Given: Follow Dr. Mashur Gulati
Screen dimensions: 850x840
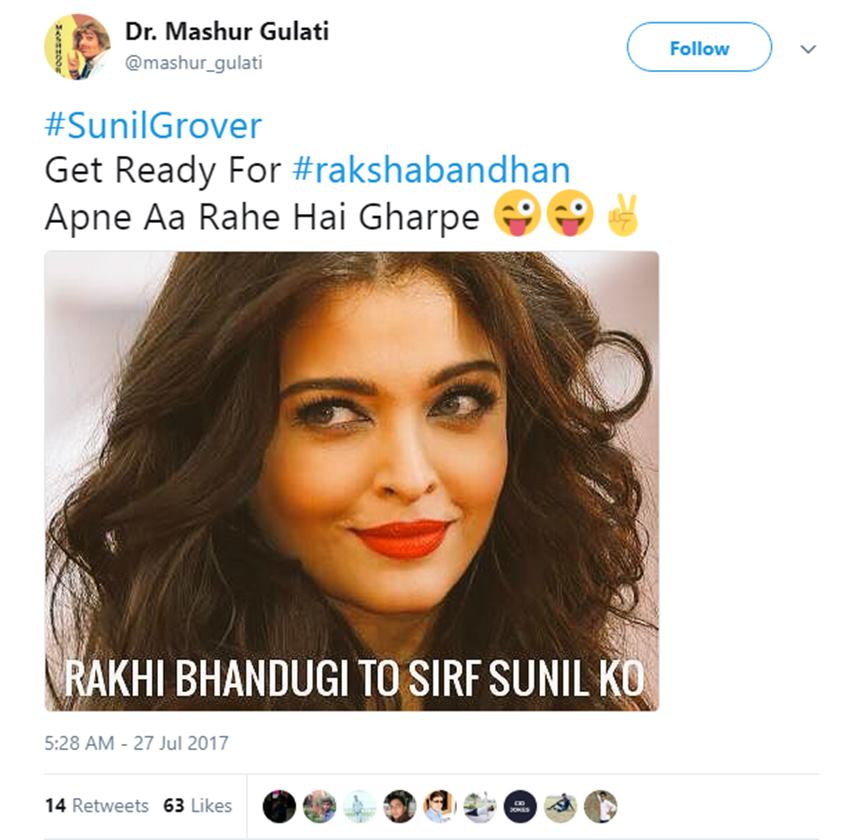Looking at the screenshot, I should pyautogui.click(x=699, y=48).
